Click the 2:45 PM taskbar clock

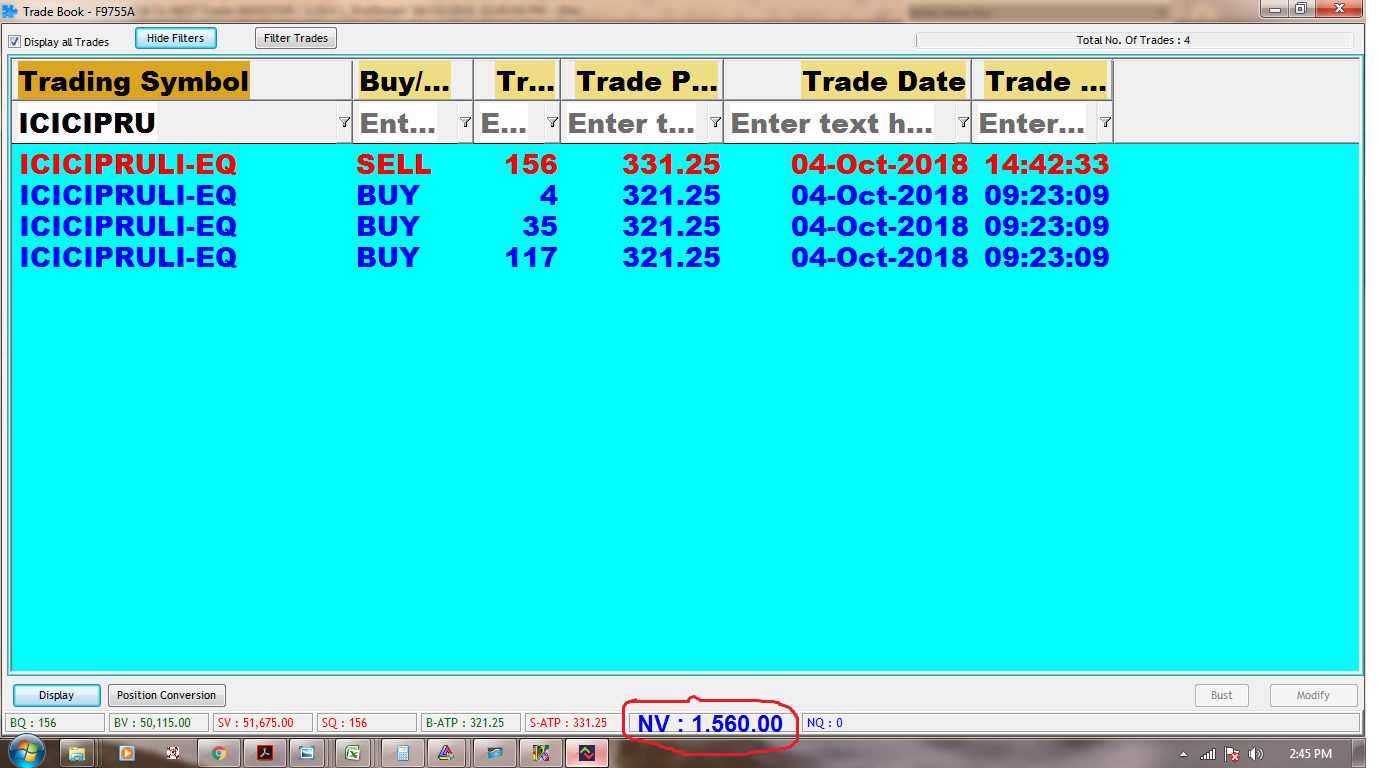click(x=1309, y=754)
